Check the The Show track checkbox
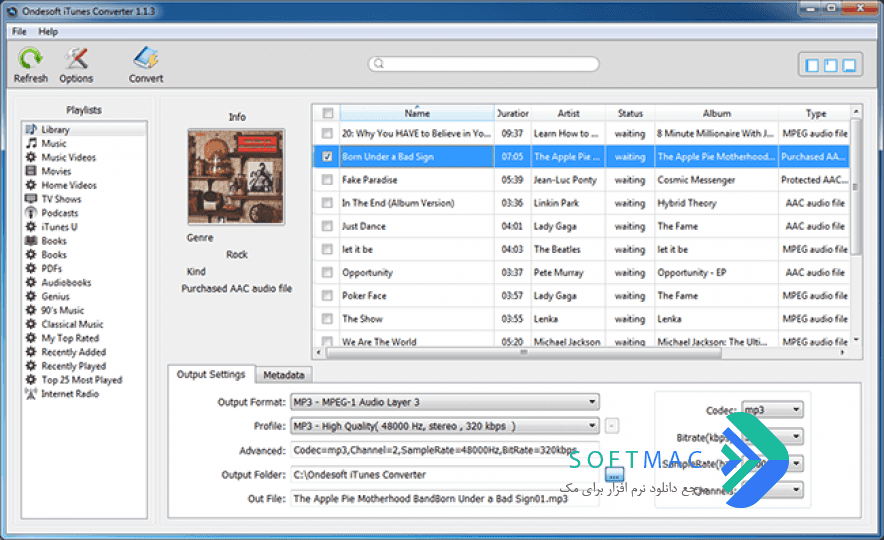 click(x=327, y=318)
